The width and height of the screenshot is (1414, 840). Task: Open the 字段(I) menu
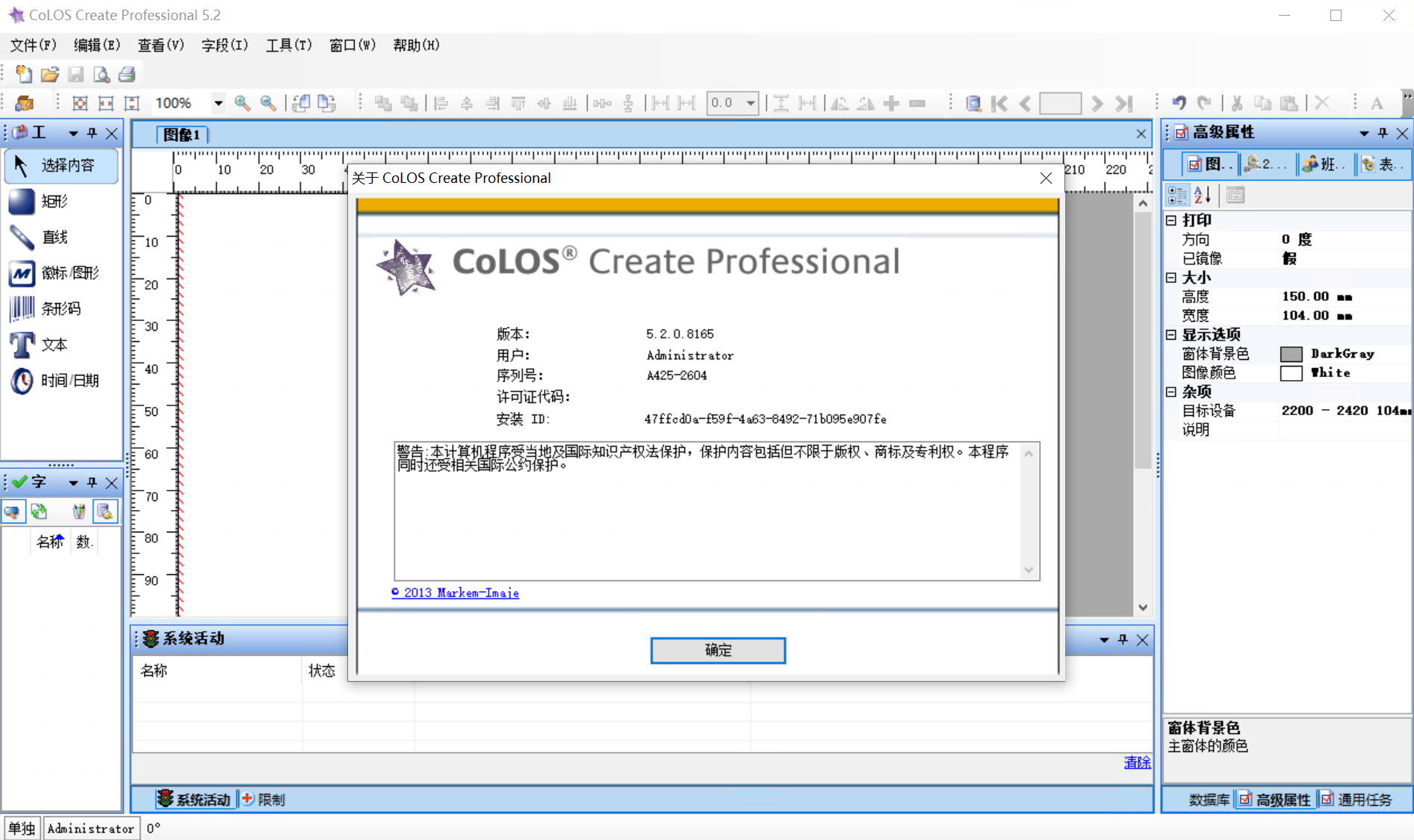click(225, 46)
